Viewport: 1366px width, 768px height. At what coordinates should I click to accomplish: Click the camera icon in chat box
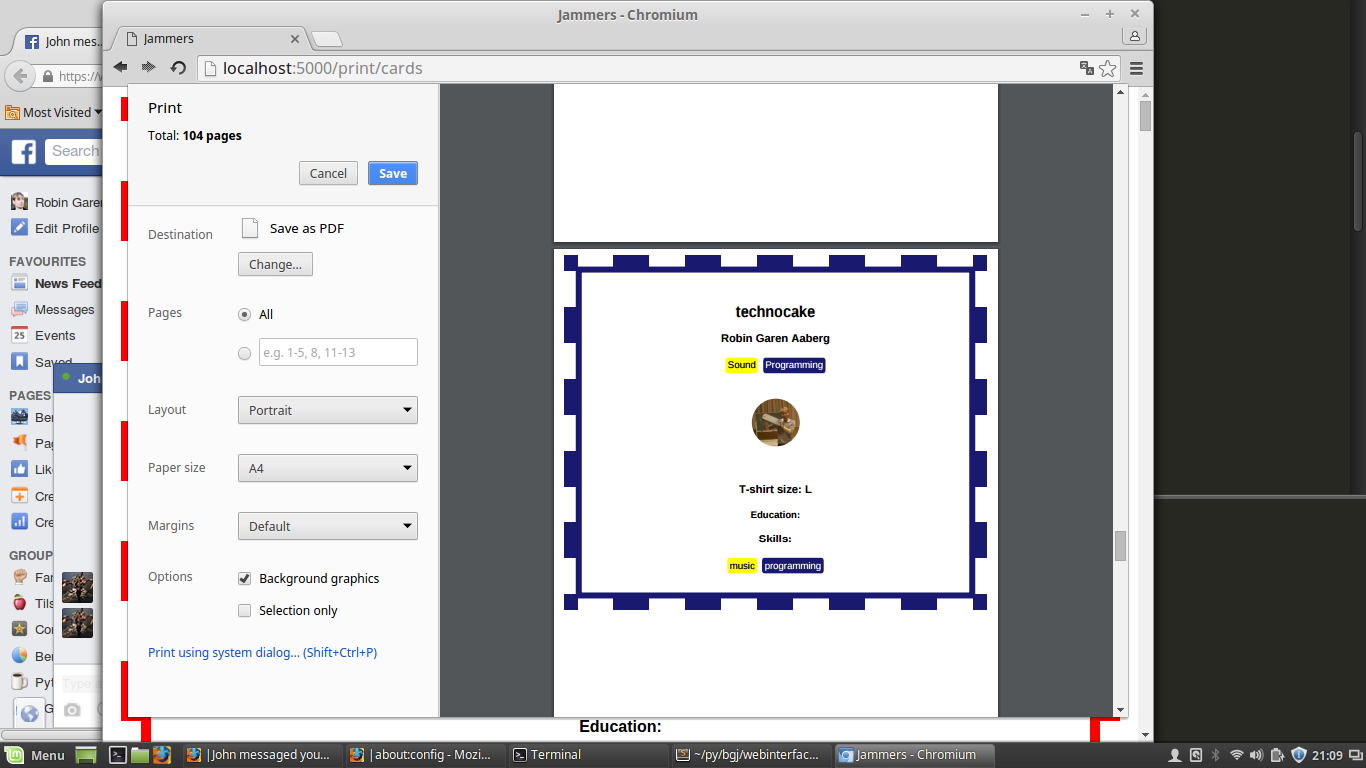(x=72, y=709)
